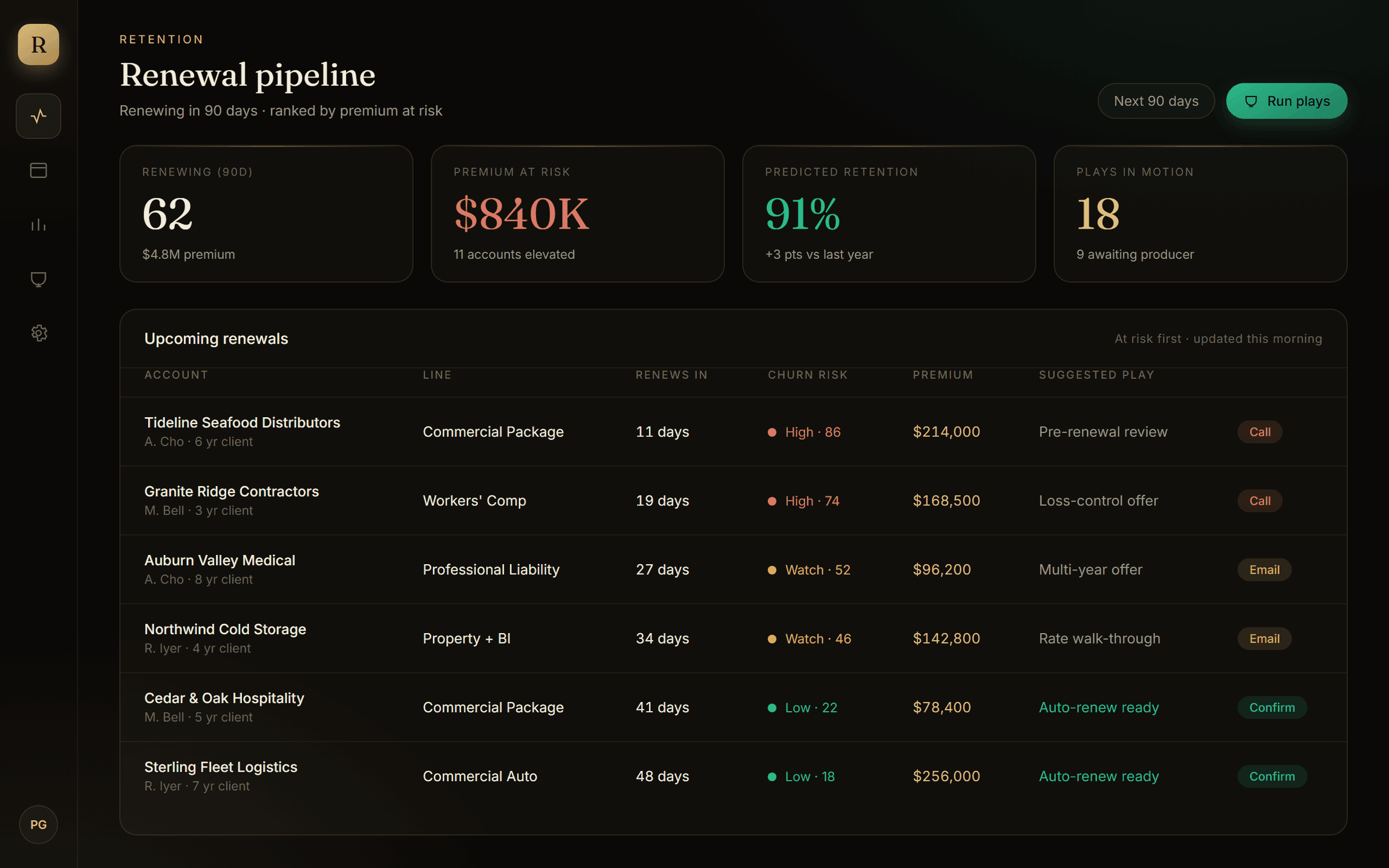Sort by the Account column header
This screenshot has height=868, width=1389.
tap(176, 375)
